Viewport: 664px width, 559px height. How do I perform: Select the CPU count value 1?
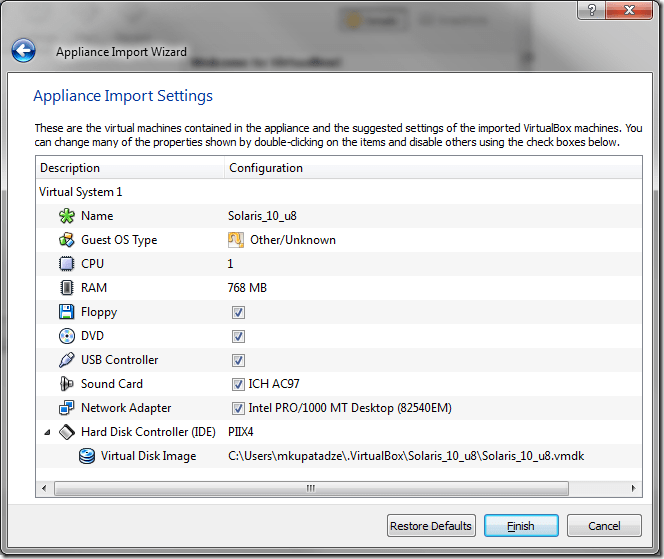[230, 264]
